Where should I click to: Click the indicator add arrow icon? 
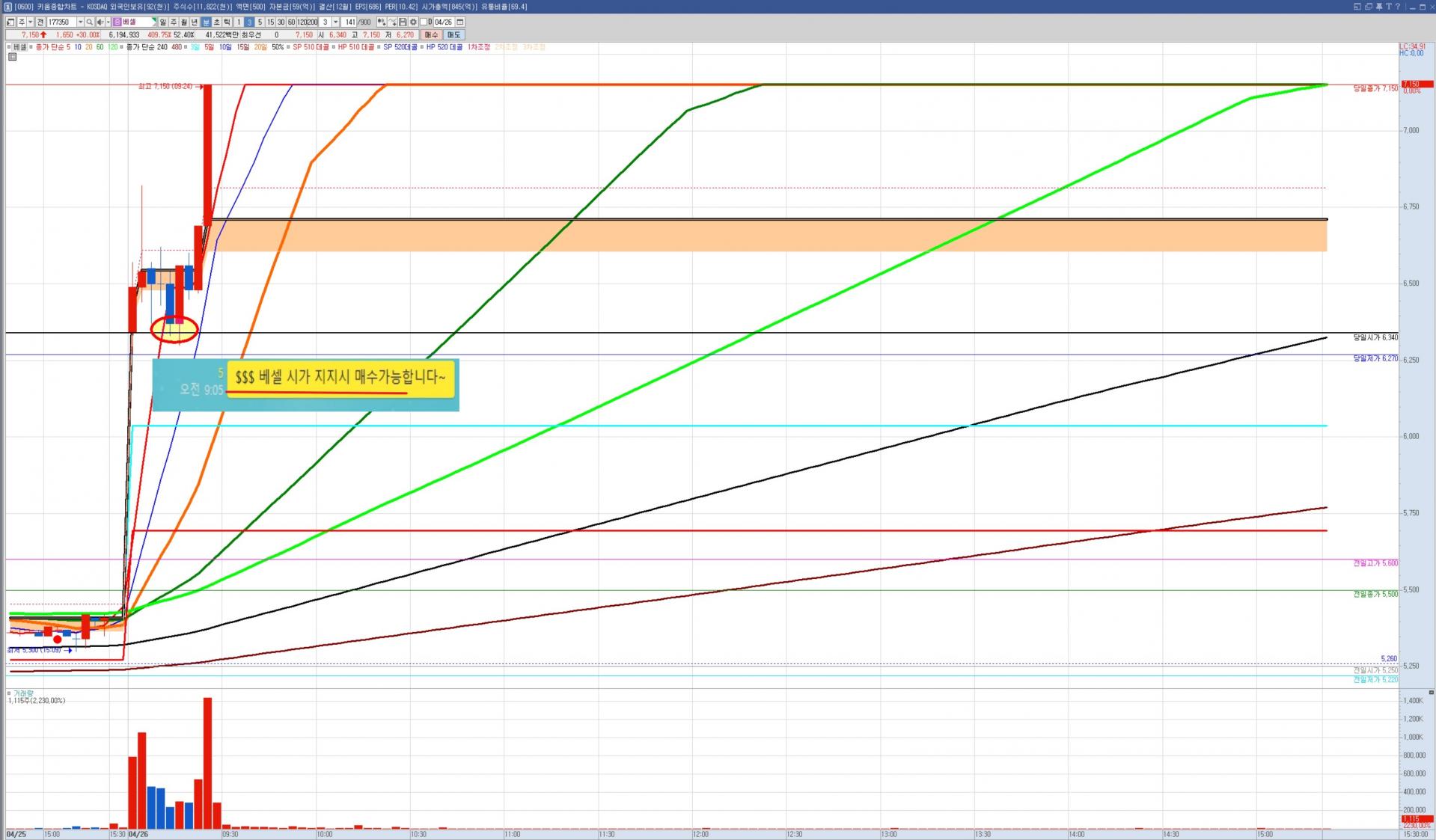click(x=392, y=22)
